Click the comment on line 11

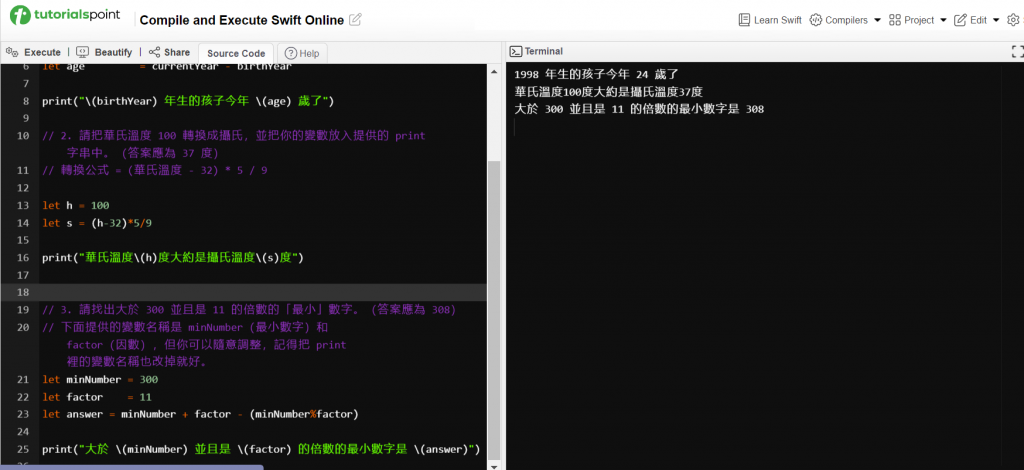(155, 170)
